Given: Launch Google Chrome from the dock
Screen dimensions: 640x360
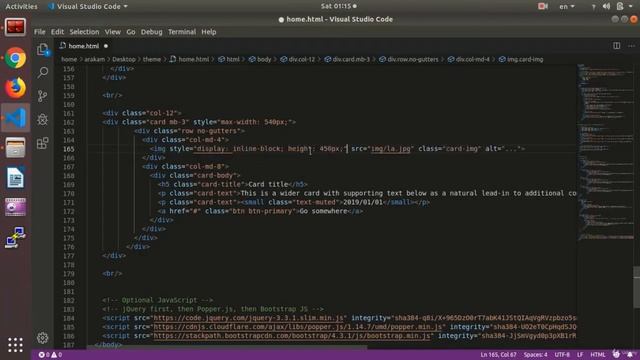Looking at the screenshot, I should point(16,58).
